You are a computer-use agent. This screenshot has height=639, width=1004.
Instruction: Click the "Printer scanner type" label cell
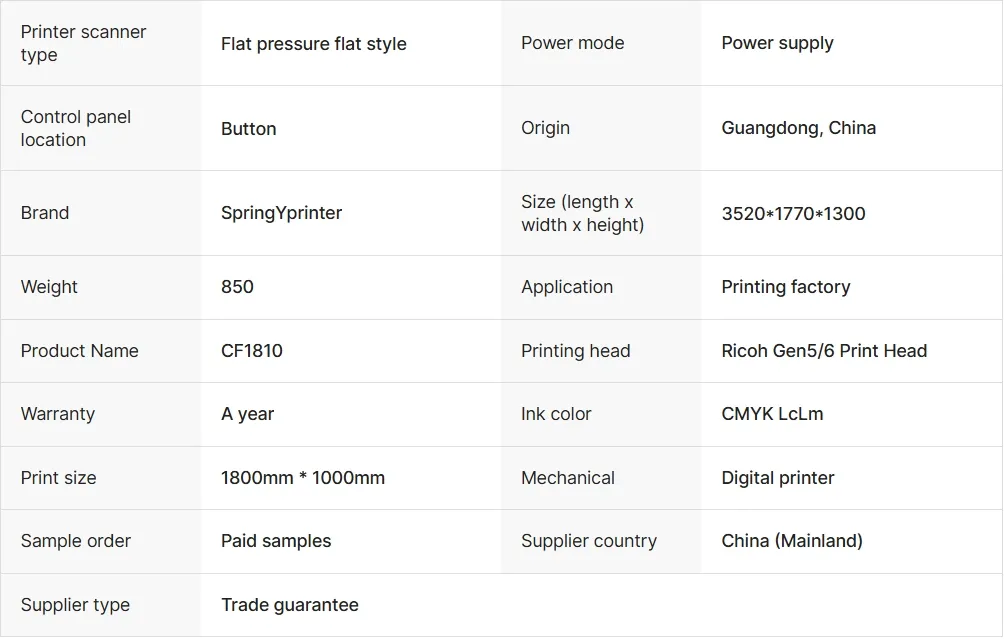(83, 43)
